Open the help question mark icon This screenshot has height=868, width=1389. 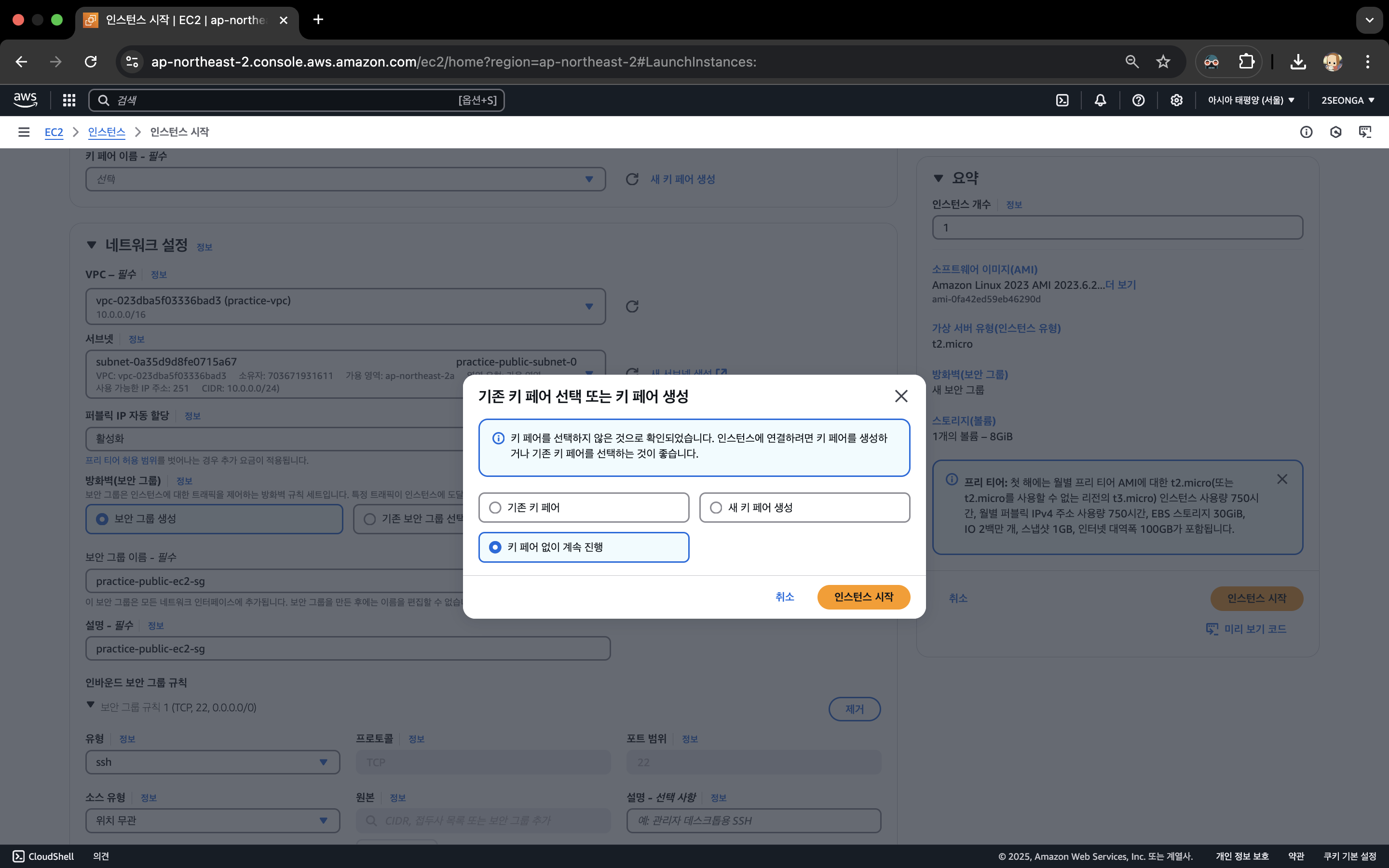click(x=1138, y=100)
